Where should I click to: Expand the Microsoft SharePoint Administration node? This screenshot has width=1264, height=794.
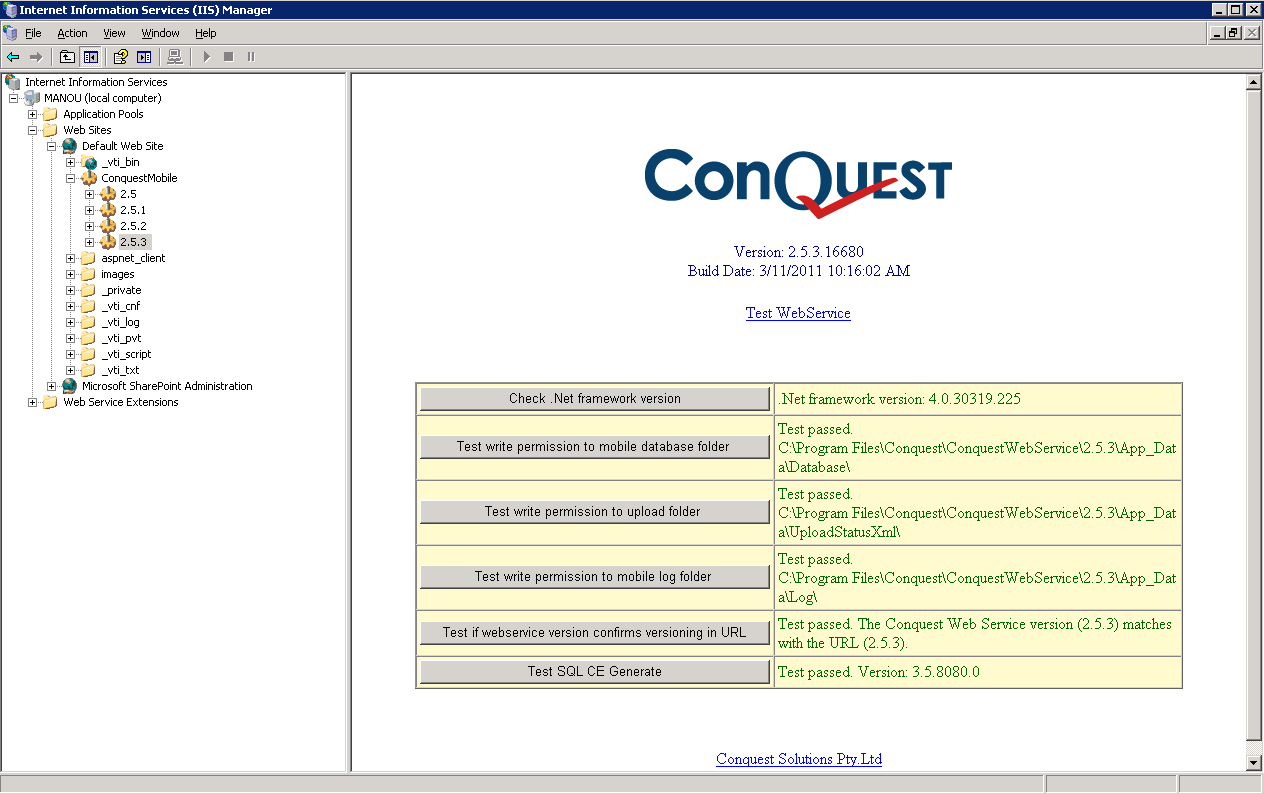pyautogui.click(x=52, y=386)
